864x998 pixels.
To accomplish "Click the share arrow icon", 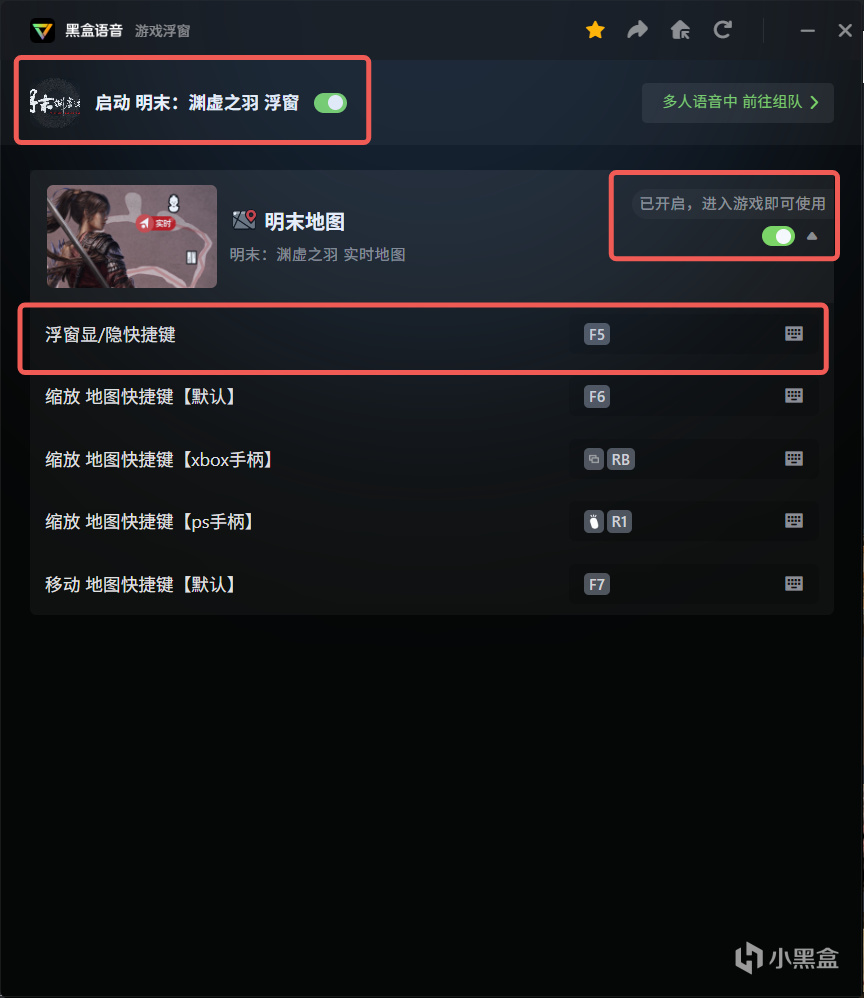I will (x=637, y=29).
